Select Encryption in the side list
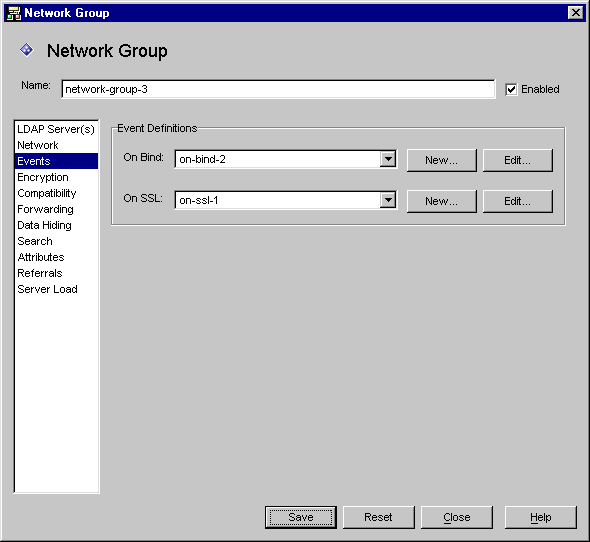 click(x=56, y=177)
